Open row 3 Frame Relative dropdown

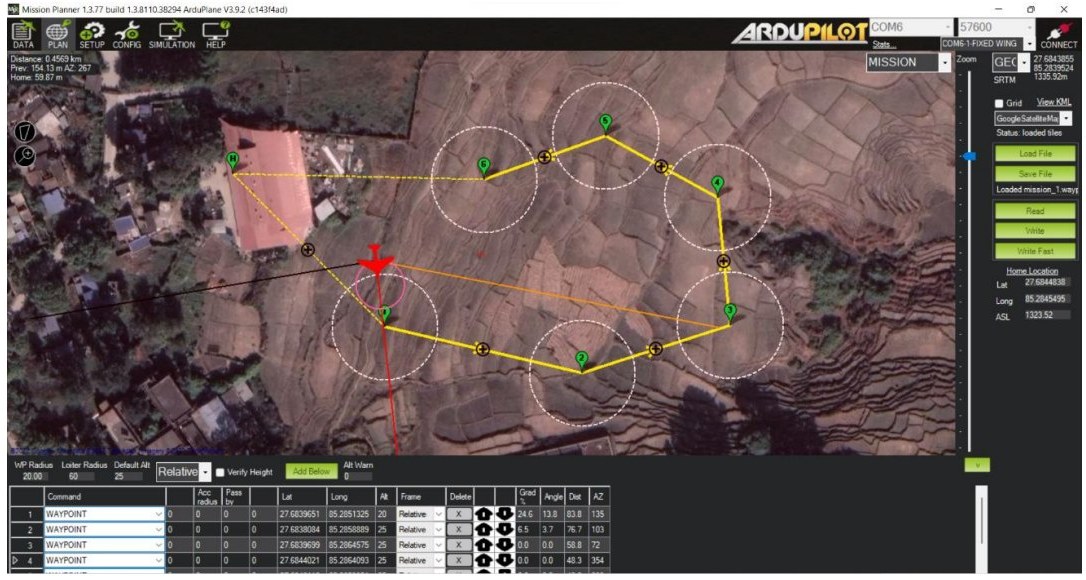[x=420, y=545]
